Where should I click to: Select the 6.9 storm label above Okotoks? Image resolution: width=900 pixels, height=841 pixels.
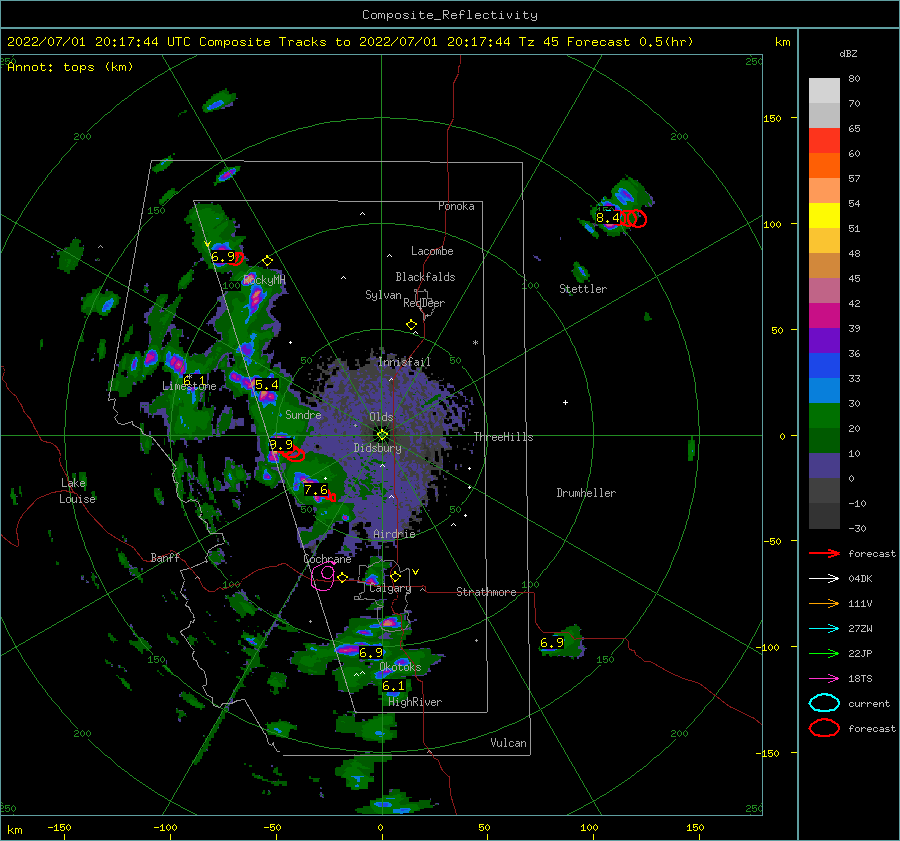point(371,652)
